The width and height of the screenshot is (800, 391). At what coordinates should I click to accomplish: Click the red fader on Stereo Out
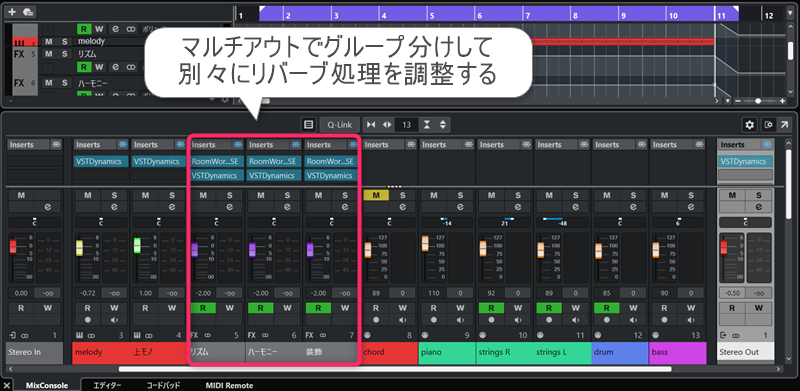point(723,248)
